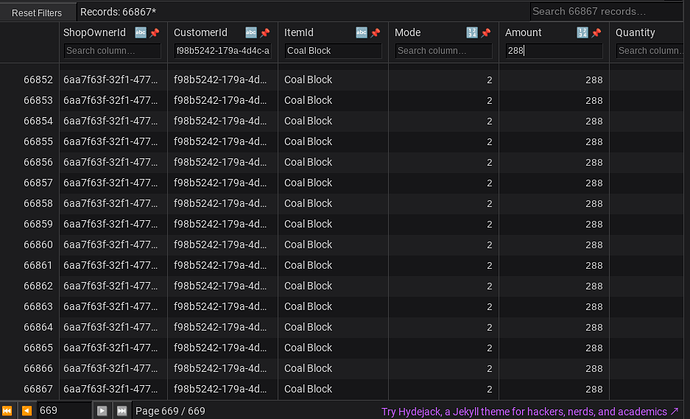The width and height of the screenshot is (690, 419).
Task: Click the Reset Filters button
Action: click(x=37, y=13)
